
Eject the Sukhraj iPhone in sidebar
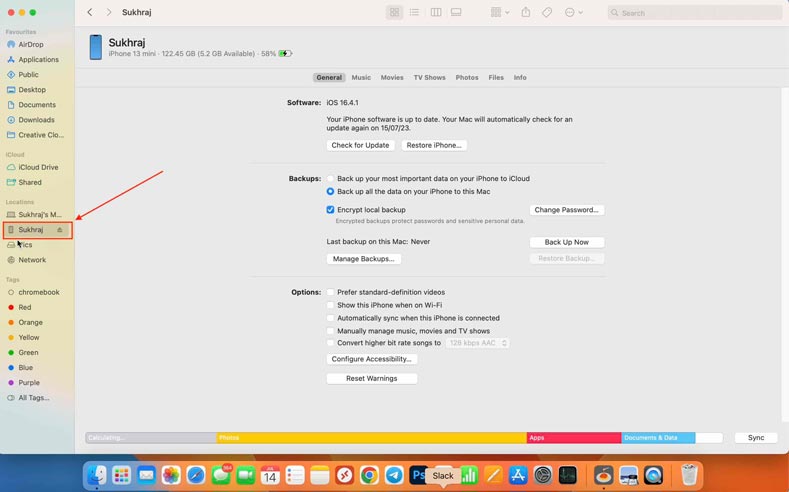(60, 230)
